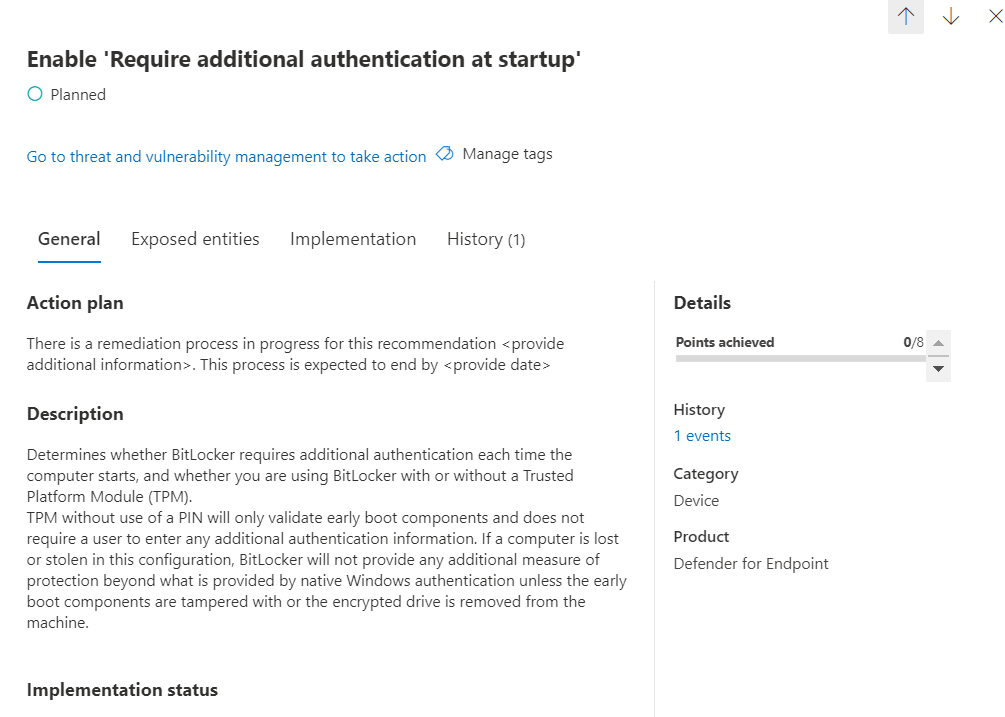Open the Implementation tab

(x=353, y=239)
